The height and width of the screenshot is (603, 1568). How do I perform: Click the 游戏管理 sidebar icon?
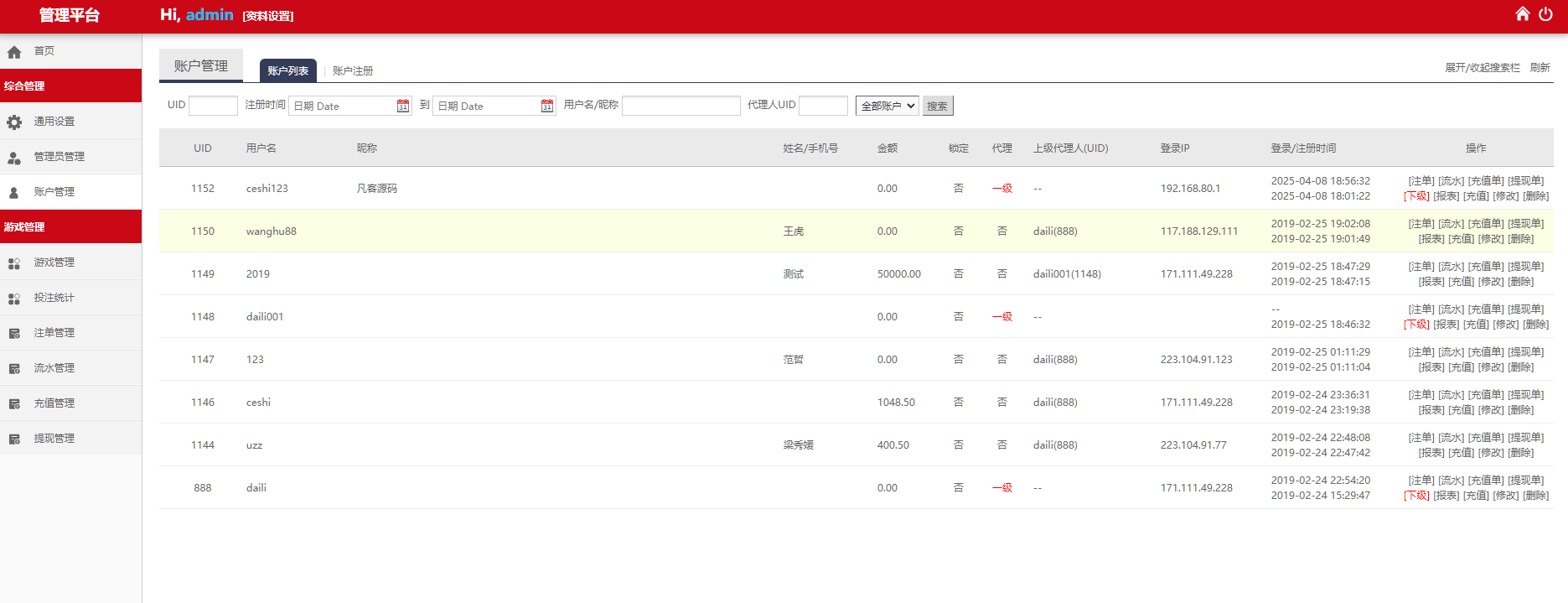pyautogui.click(x=14, y=263)
